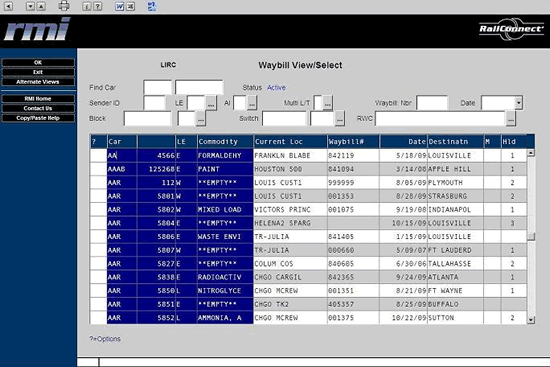
Task: Click the Waybill# column header
Action: click(x=353, y=141)
